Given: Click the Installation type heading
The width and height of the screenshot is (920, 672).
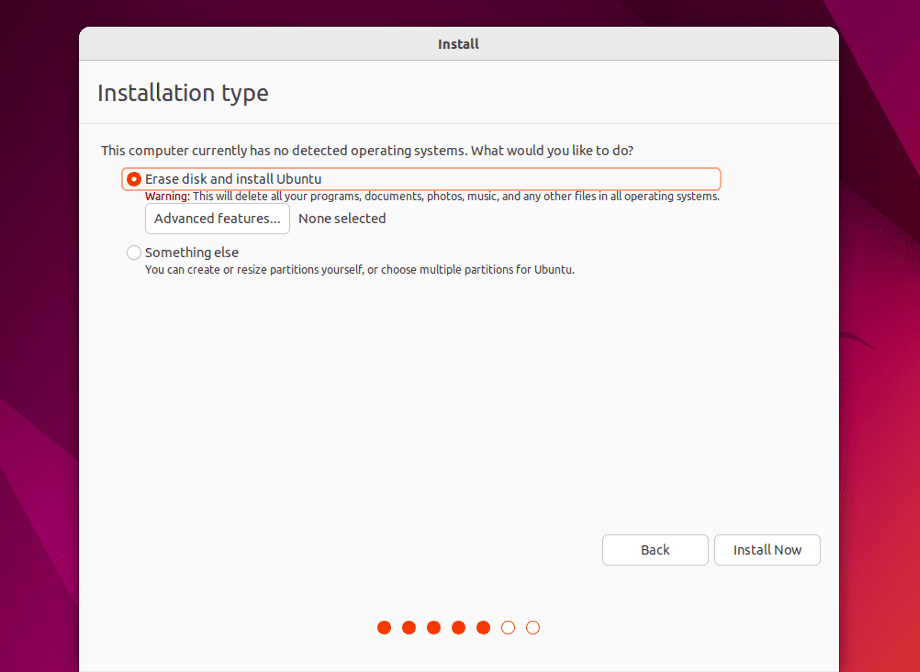Looking at the screenshot, I should (183, 93).
